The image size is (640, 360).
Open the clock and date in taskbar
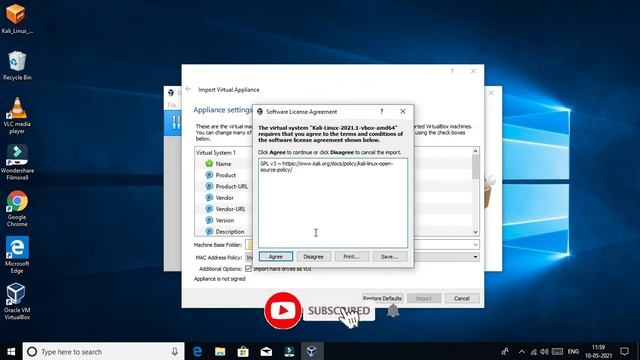(x=598, y=351)
